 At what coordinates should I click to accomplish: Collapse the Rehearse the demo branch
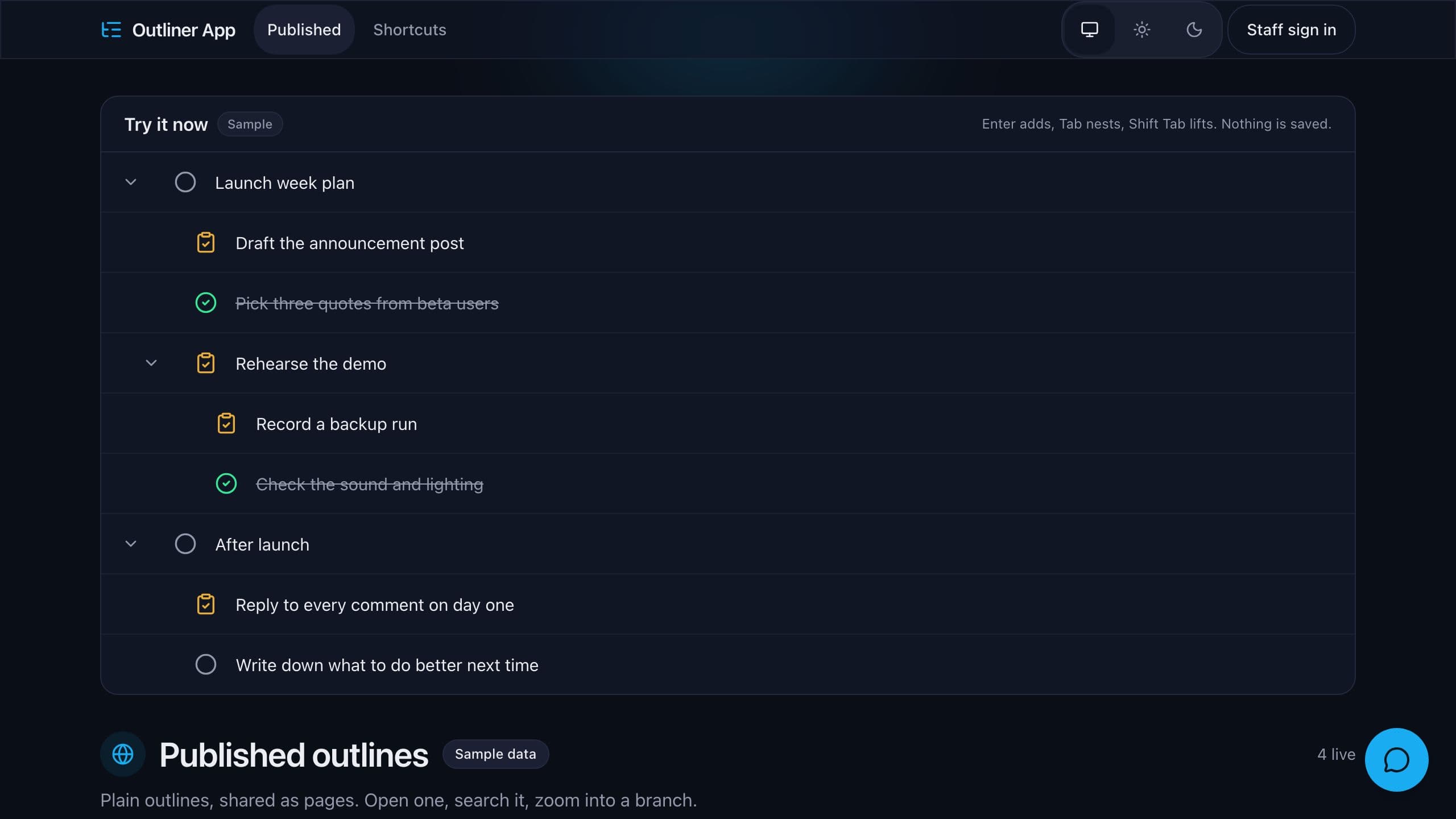point(151,363)
